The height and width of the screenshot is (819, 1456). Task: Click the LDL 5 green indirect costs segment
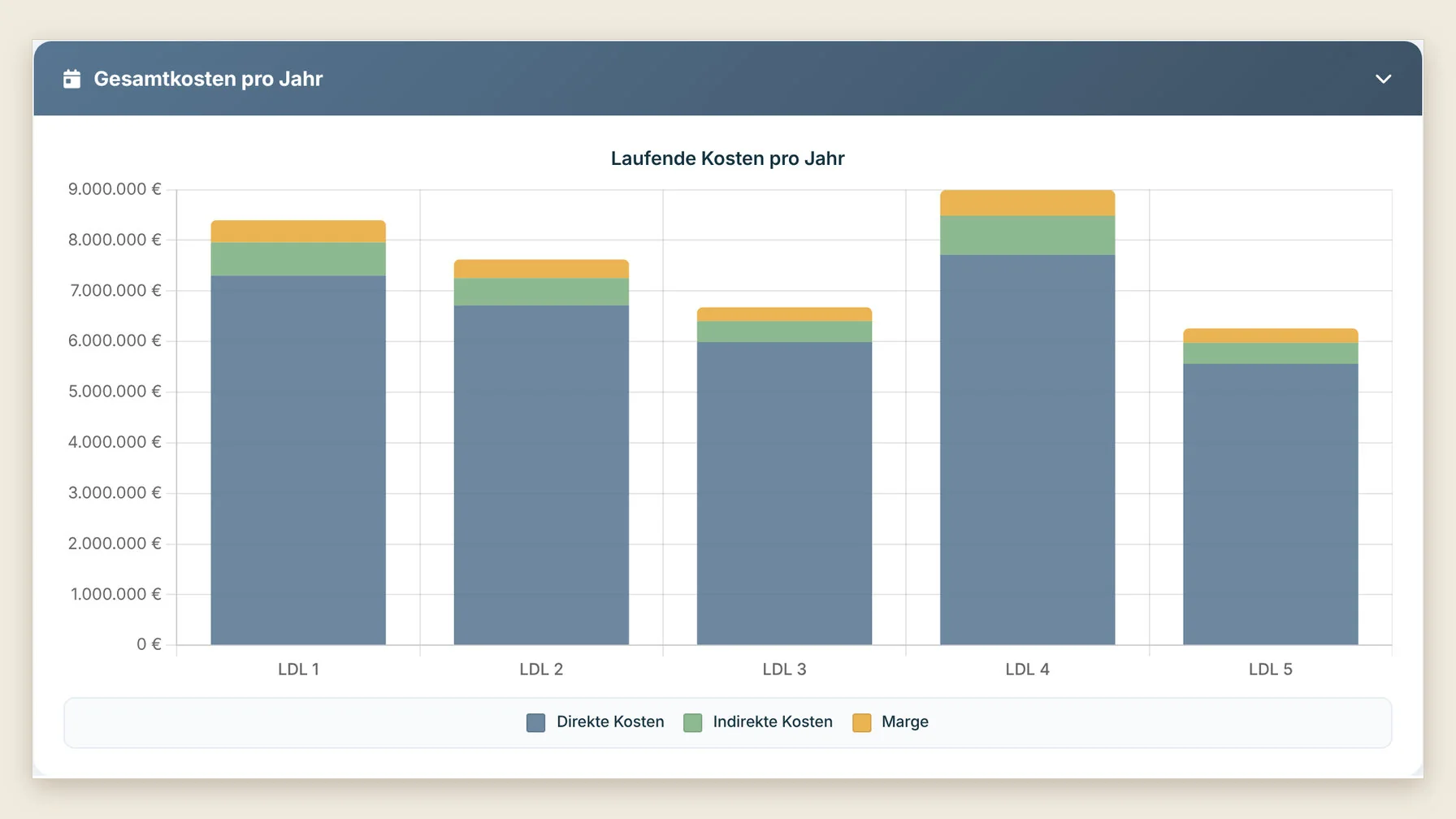coord(1270,353)
